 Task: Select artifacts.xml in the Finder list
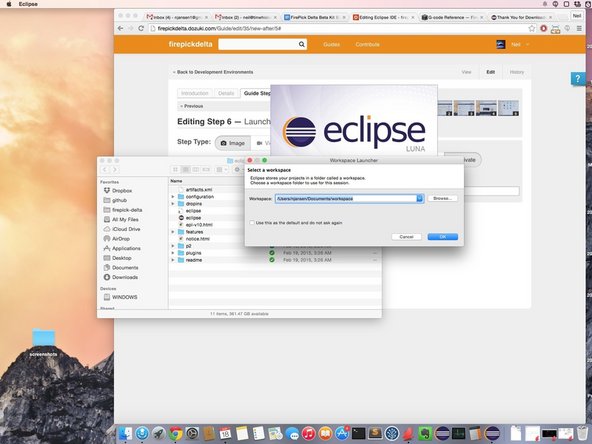pos(199,190)
